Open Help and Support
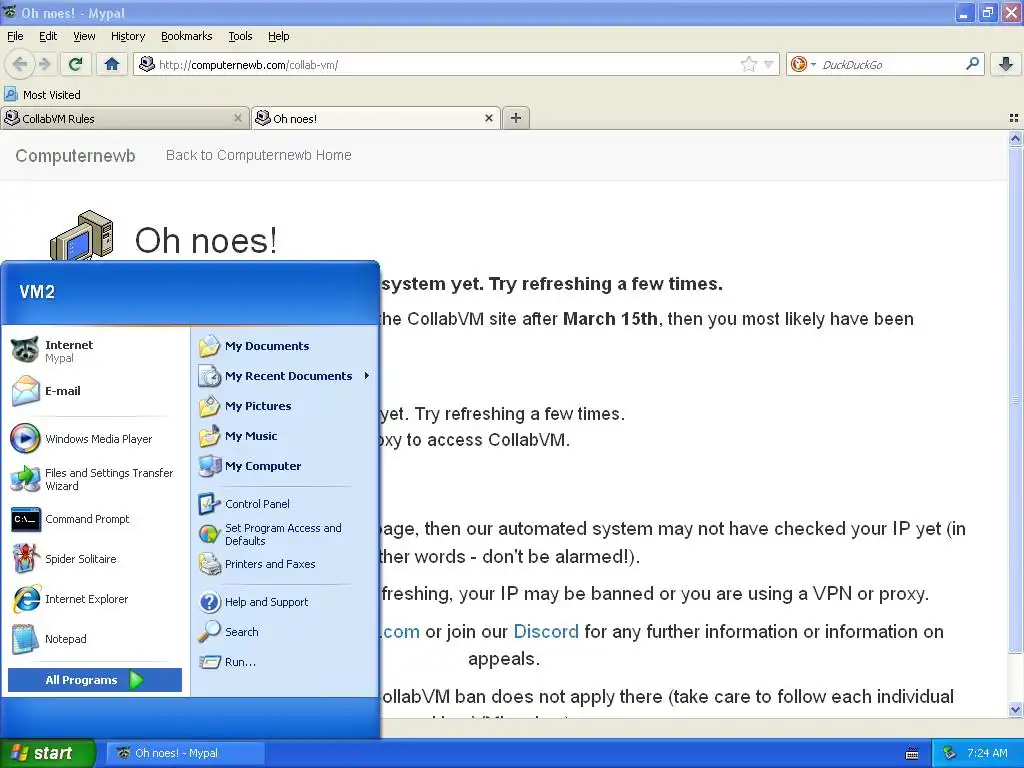The height and width of the screenshot is (768, 1024). [x=285, y=602]
